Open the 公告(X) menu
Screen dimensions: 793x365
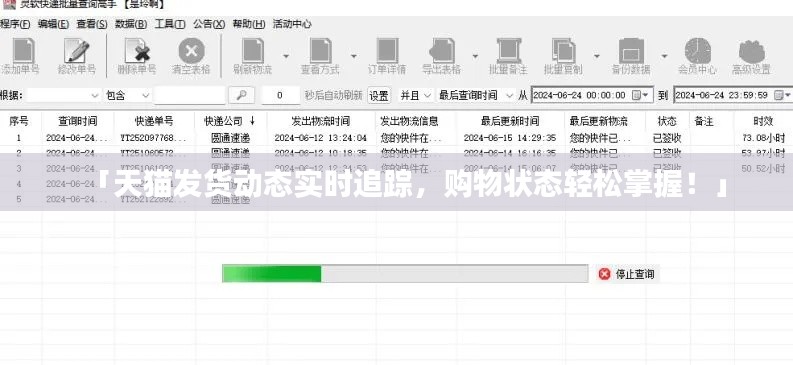[209, 24]
